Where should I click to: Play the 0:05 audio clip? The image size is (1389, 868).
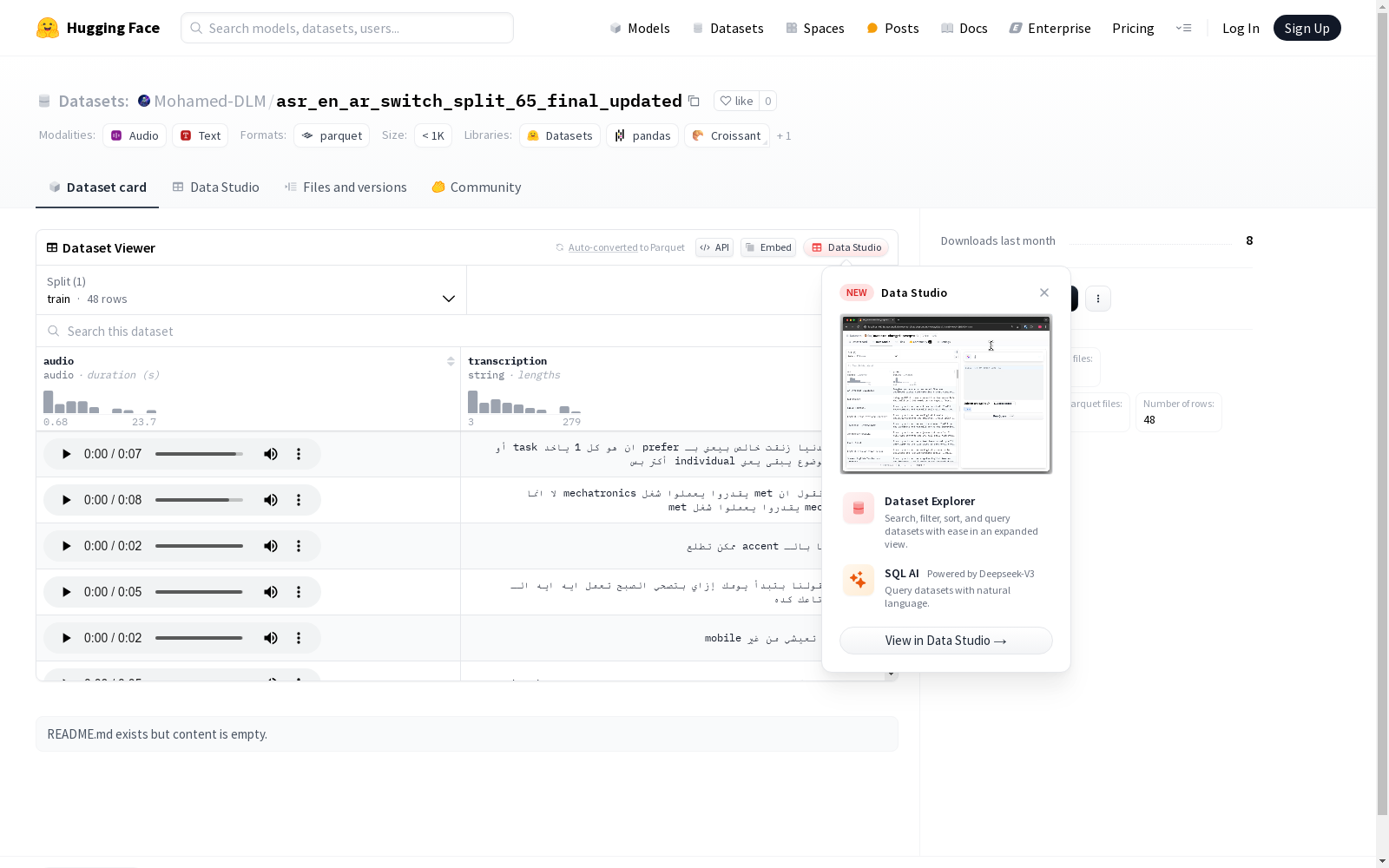[66, 592]
